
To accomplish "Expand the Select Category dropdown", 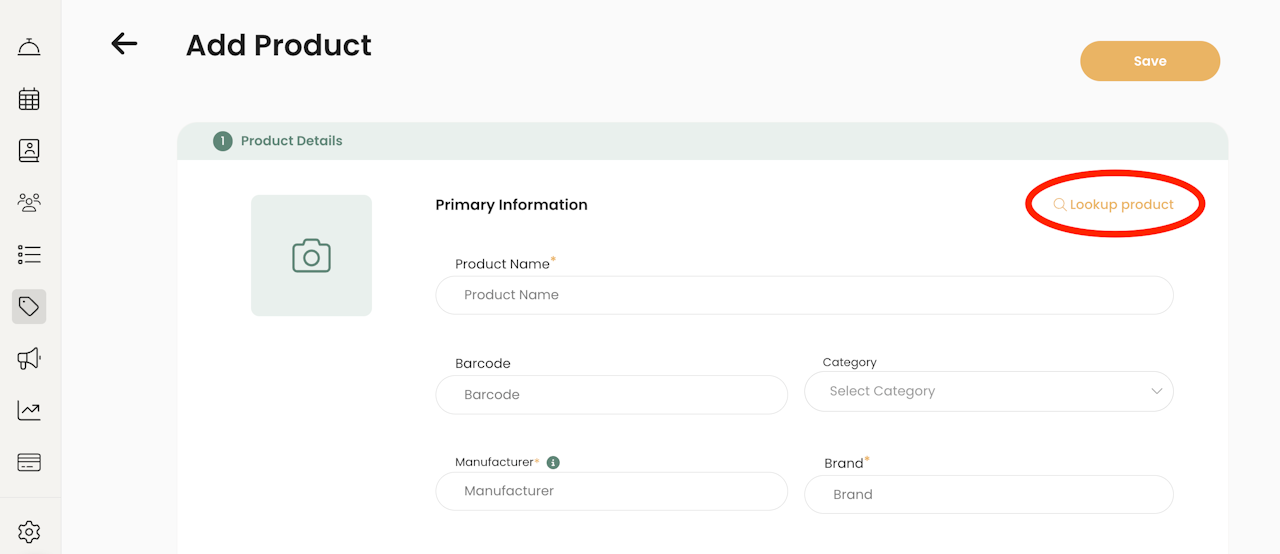I will click(x=988, y=392).
